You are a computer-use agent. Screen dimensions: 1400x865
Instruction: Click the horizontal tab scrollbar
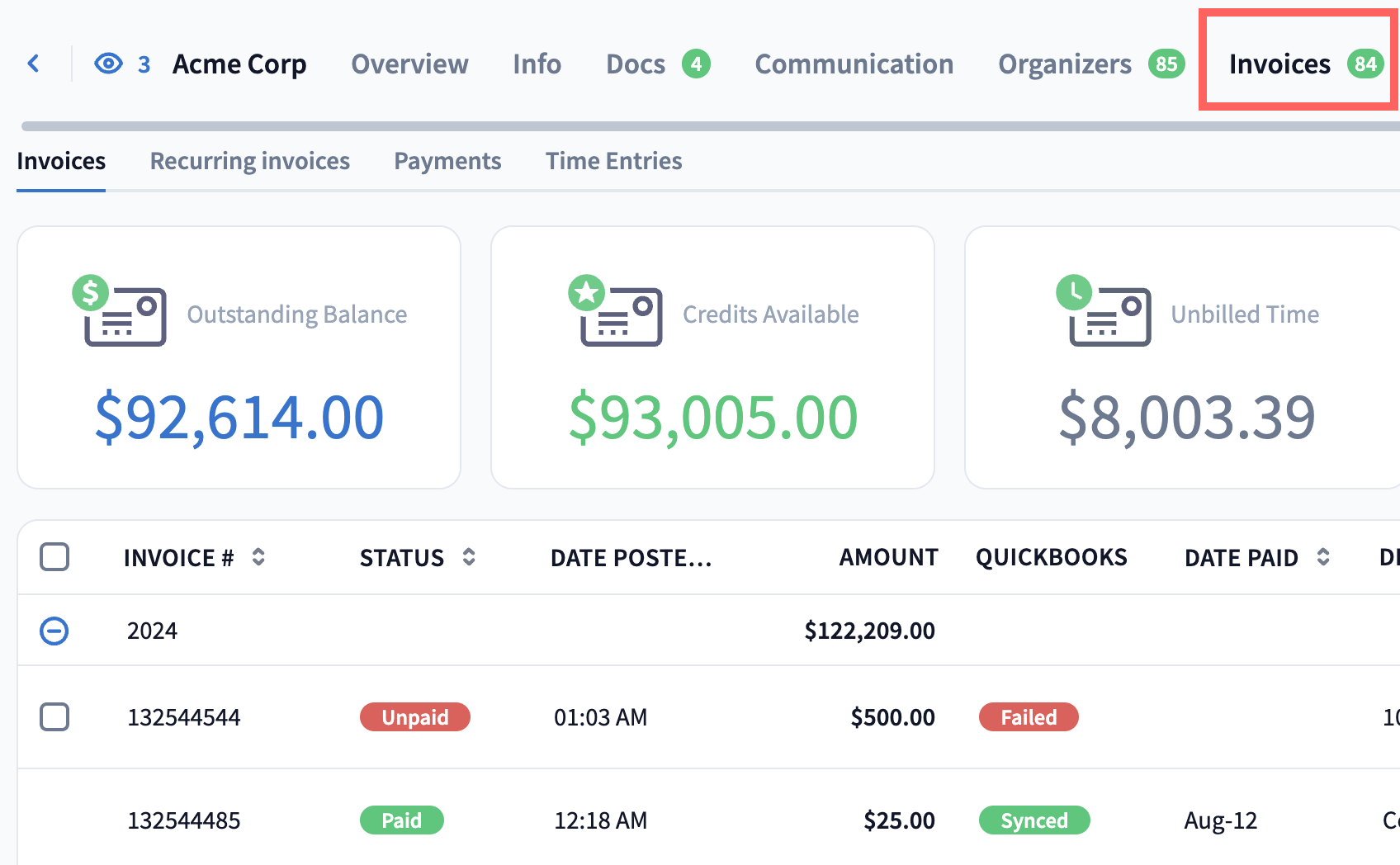(x=710, y=126)
